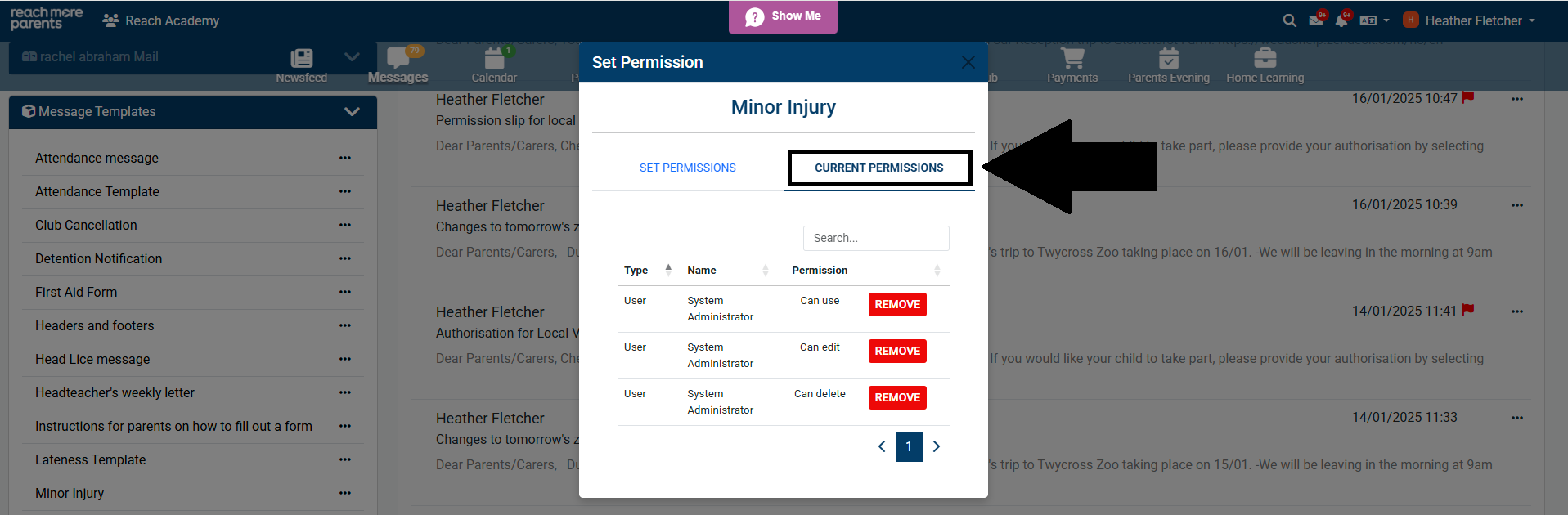Open the Newsfeed icon
Screen dimensions: 1568x515
point(301,59)
